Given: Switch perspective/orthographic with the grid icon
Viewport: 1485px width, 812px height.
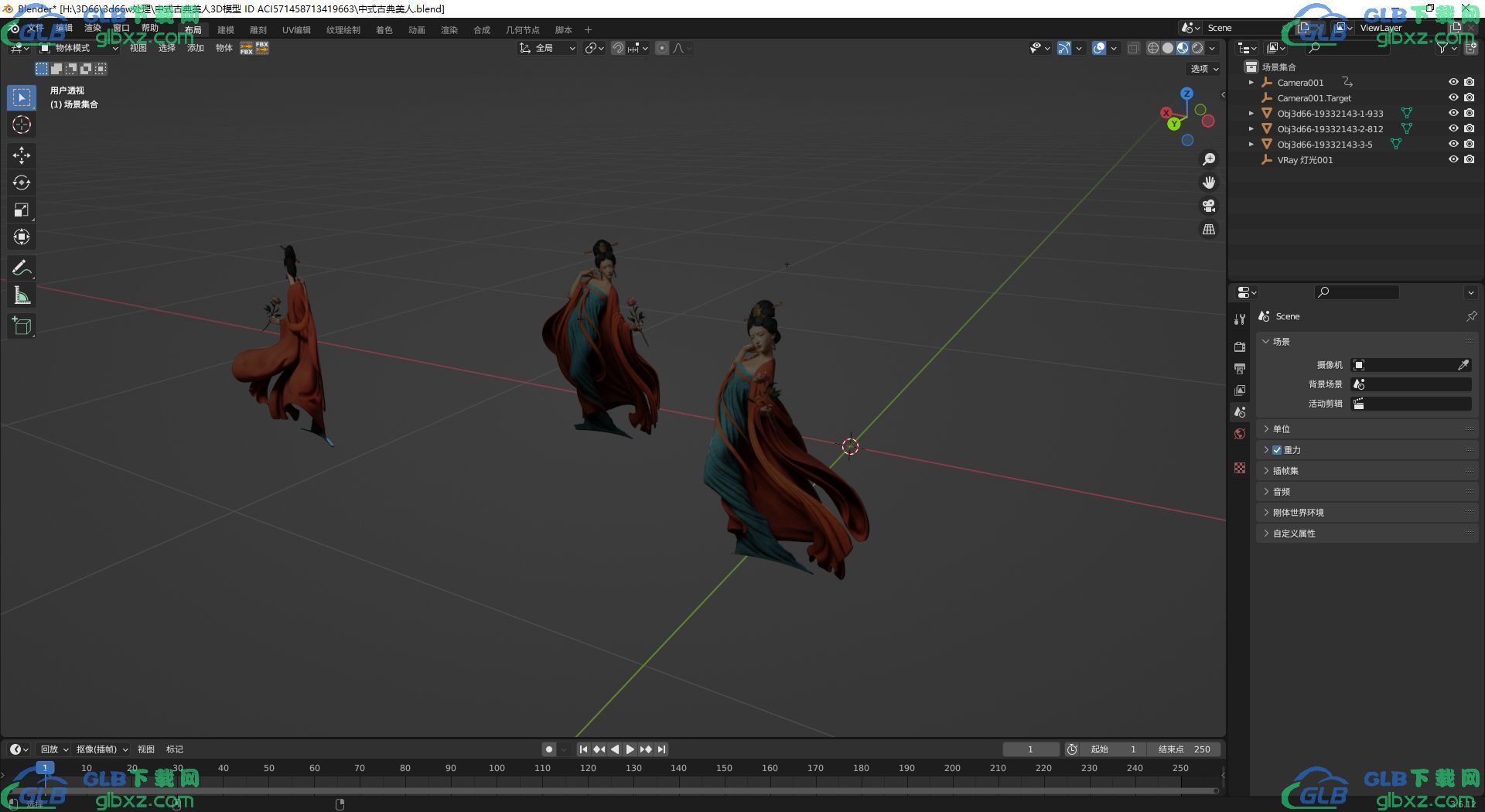Looking at the screenshot, I should [1208, 230].
